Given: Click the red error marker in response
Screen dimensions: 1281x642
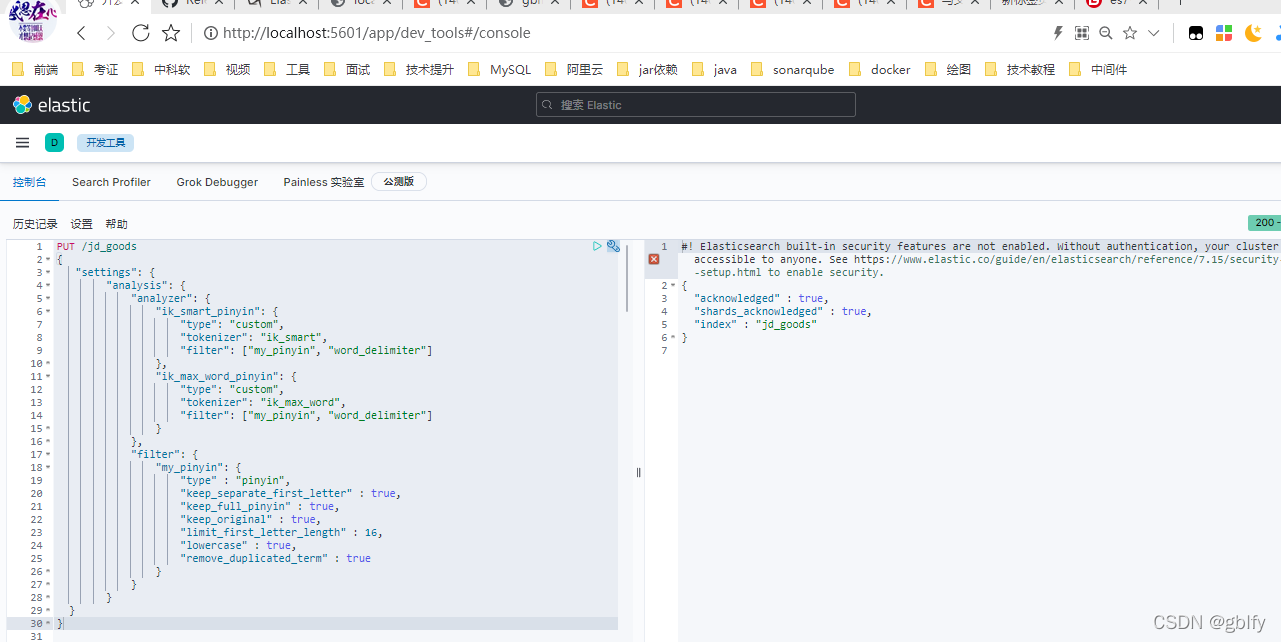Looking at the screenshot, I should pyautogui.click(x=654, y=259).
